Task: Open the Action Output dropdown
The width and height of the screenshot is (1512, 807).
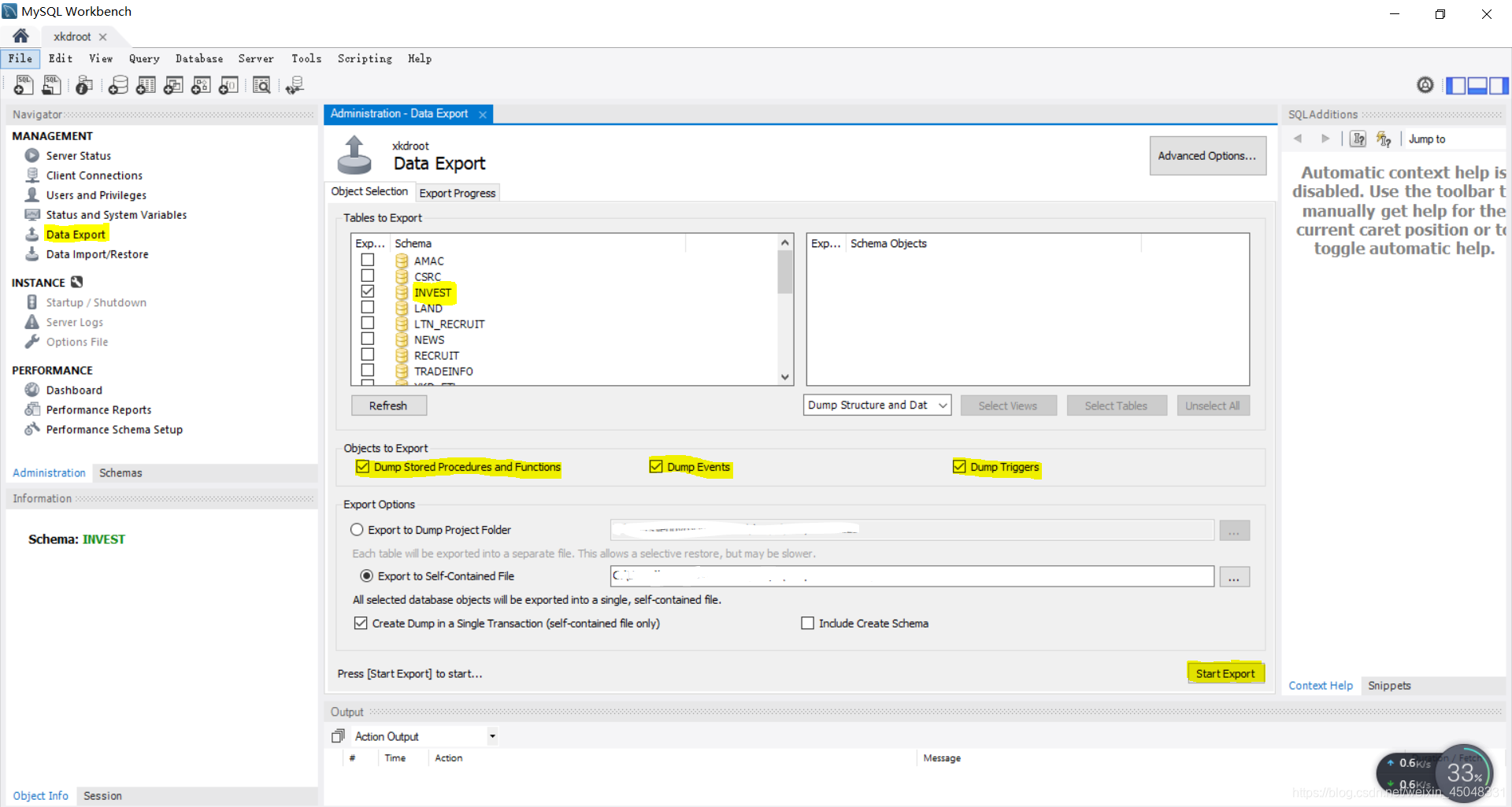Action: pos(492,736)
